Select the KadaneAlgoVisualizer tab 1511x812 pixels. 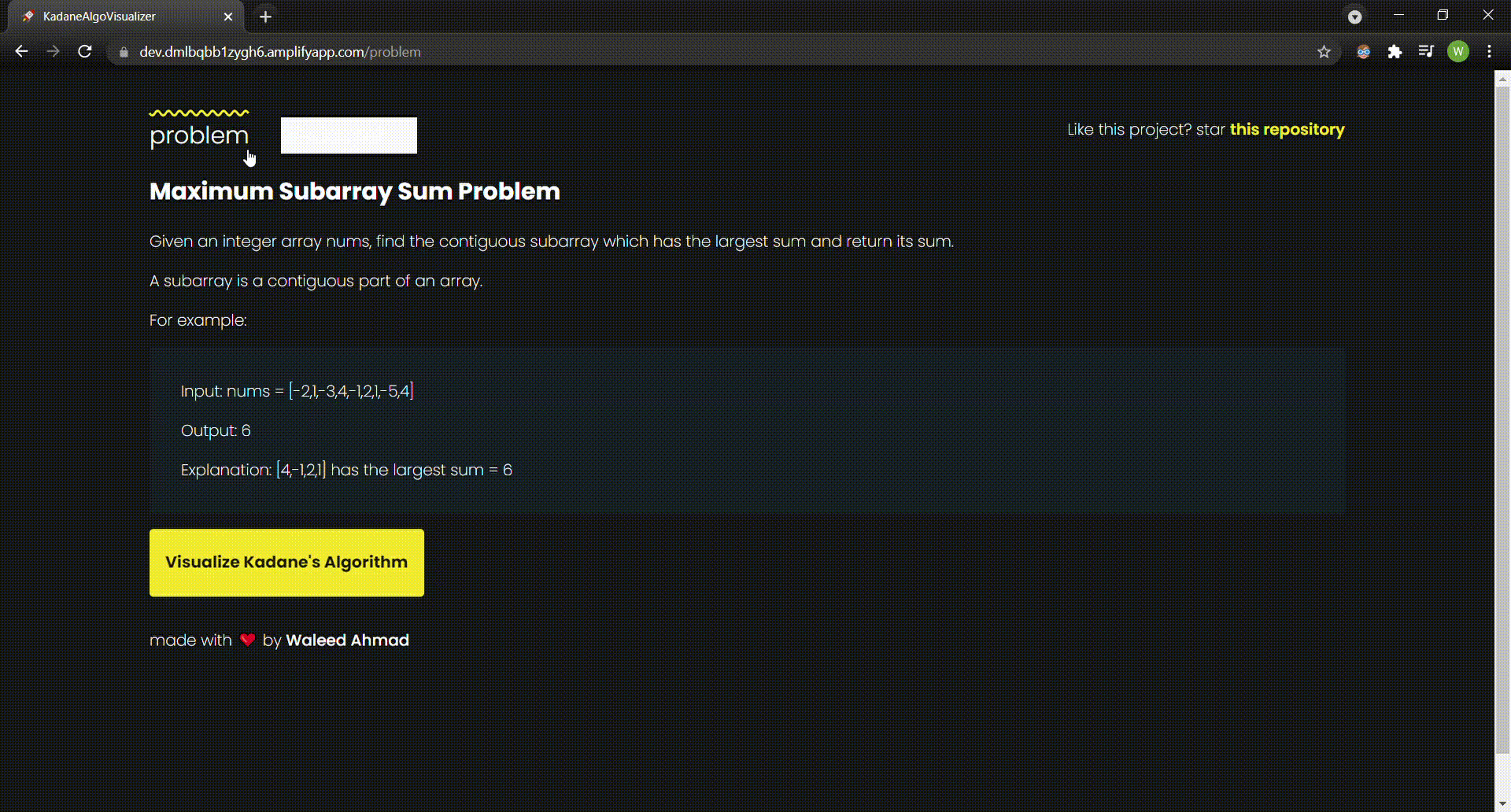pos(126,17)
